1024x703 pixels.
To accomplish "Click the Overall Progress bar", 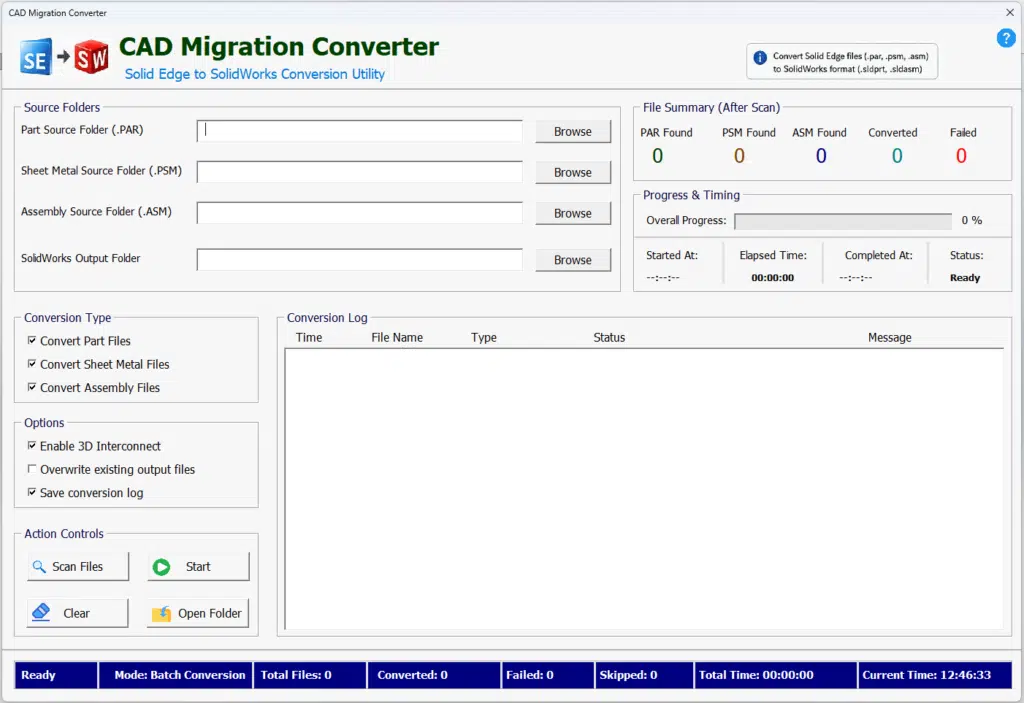I will click(842, 221).
